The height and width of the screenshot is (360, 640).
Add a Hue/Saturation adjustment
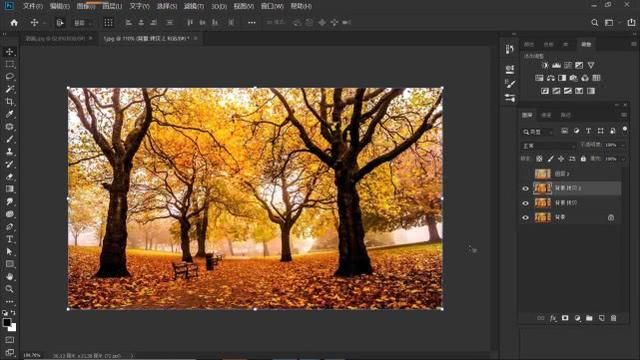539,78
